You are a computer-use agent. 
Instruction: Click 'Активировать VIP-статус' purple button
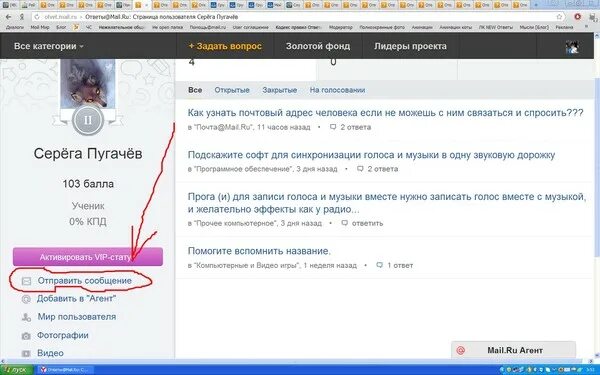[88, 257]
